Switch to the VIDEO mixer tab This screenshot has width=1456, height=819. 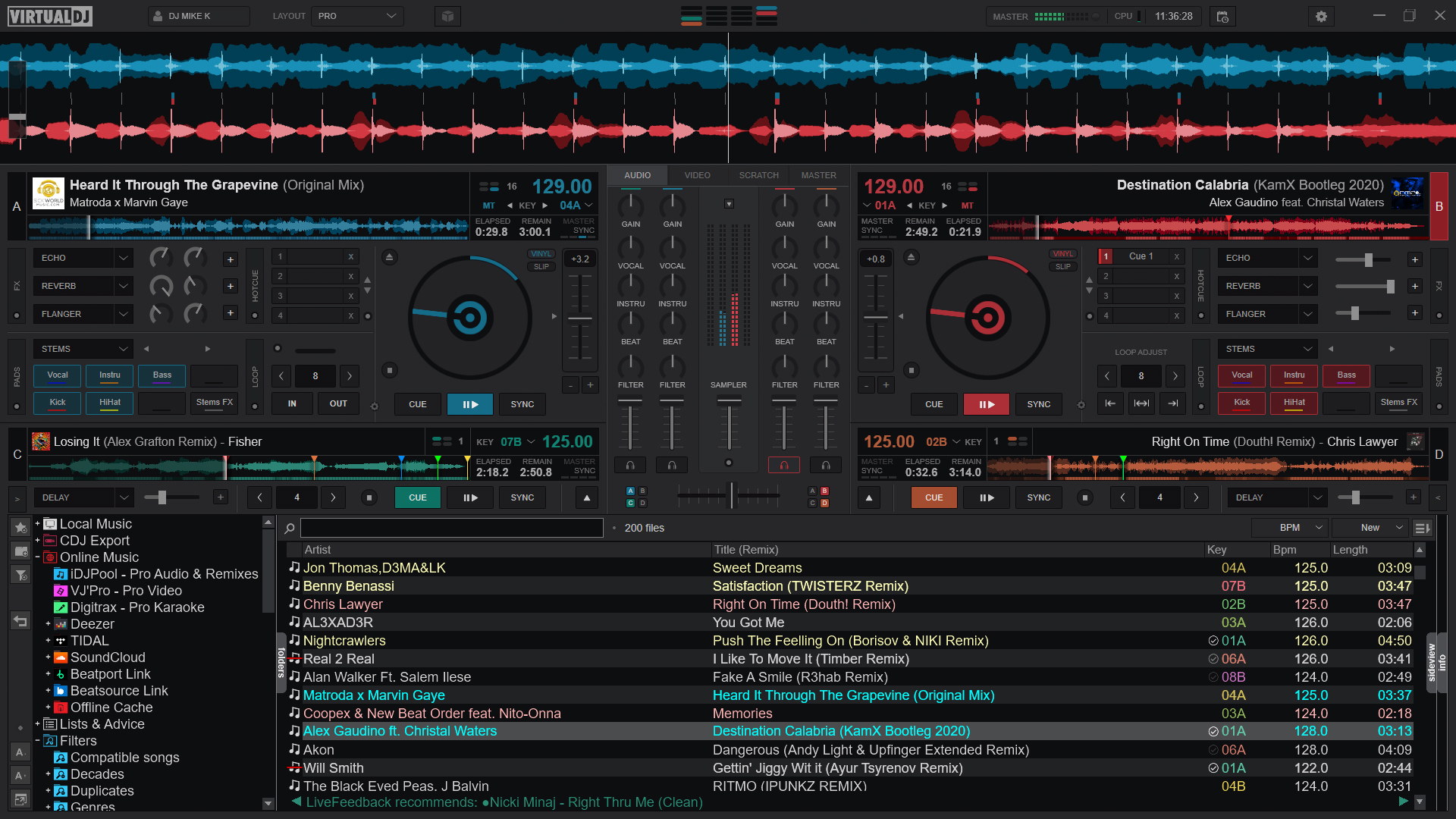pyautogui.click(x=696, y=175)
